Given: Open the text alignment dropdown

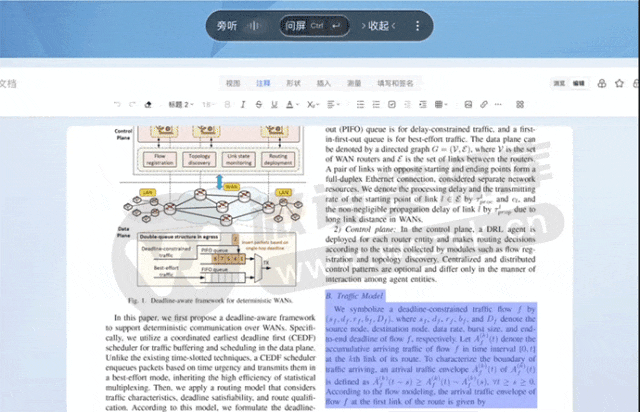Looking at the screenshot, I should [x=333, y=105].
